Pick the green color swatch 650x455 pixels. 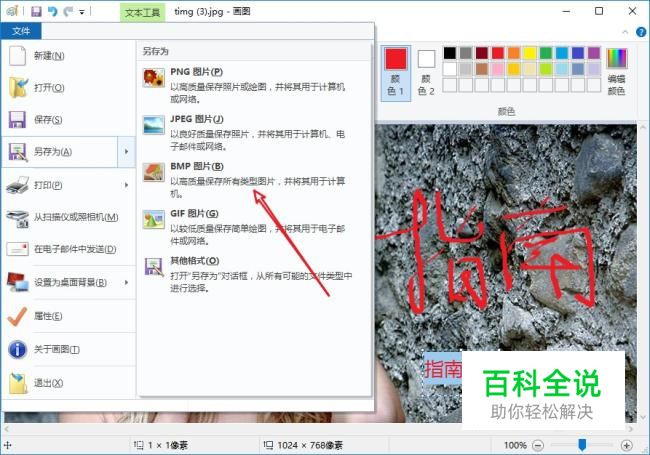point(546,53)
